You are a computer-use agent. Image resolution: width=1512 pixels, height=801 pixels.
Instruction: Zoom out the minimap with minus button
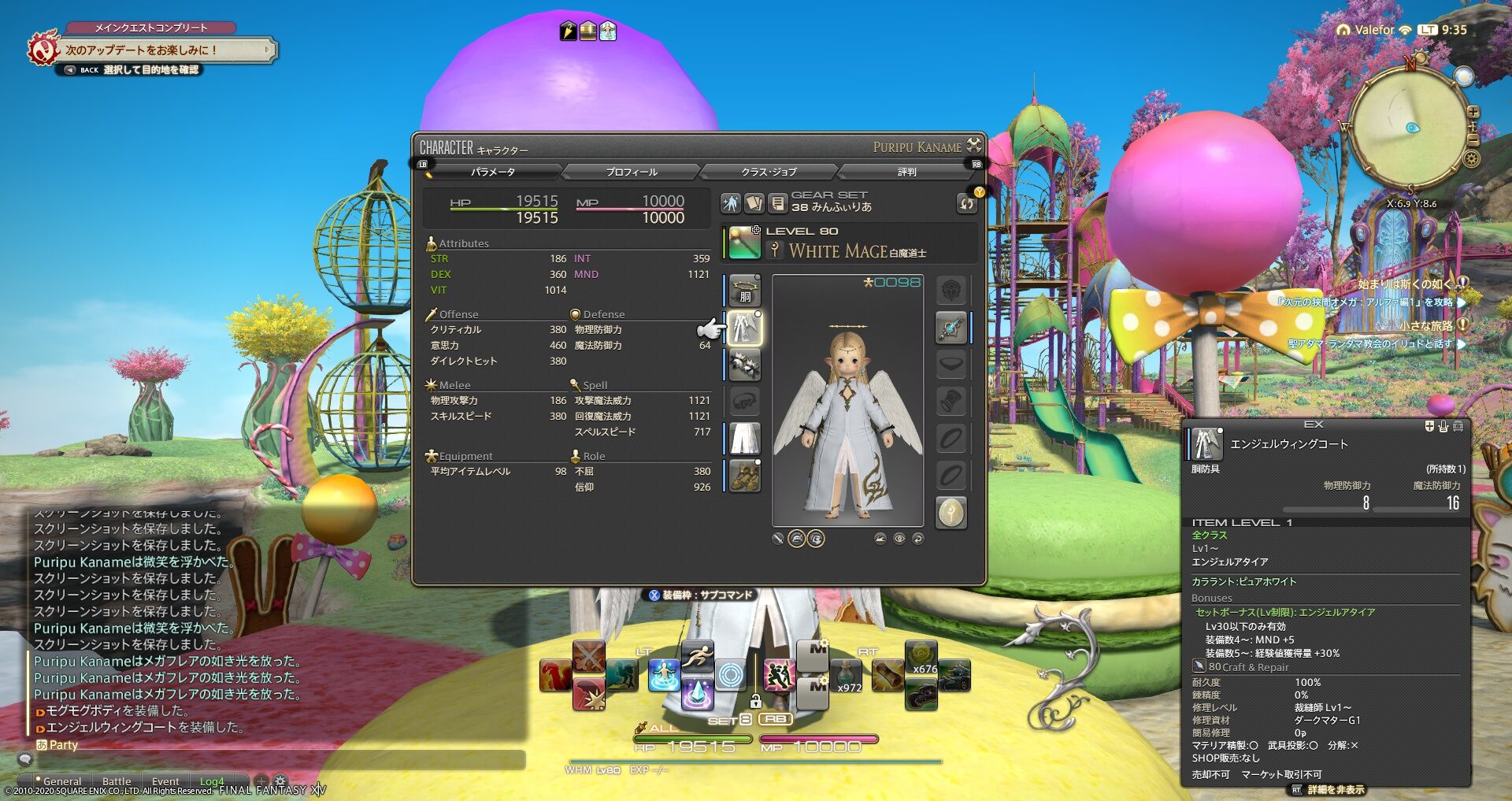1473,139
